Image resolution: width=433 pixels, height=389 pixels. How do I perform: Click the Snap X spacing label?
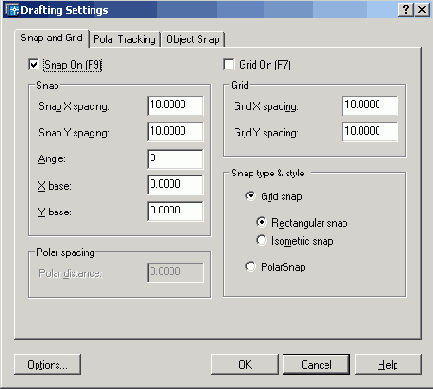(x=74, y=106)
